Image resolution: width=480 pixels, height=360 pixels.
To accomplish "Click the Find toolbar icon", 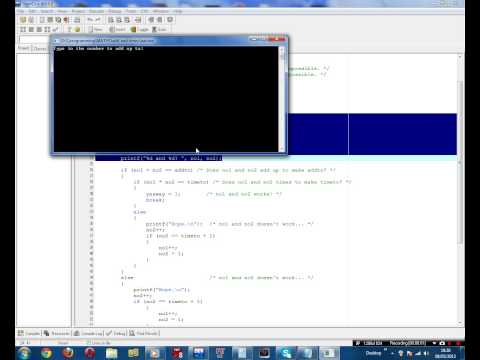I will click(111, 20).
